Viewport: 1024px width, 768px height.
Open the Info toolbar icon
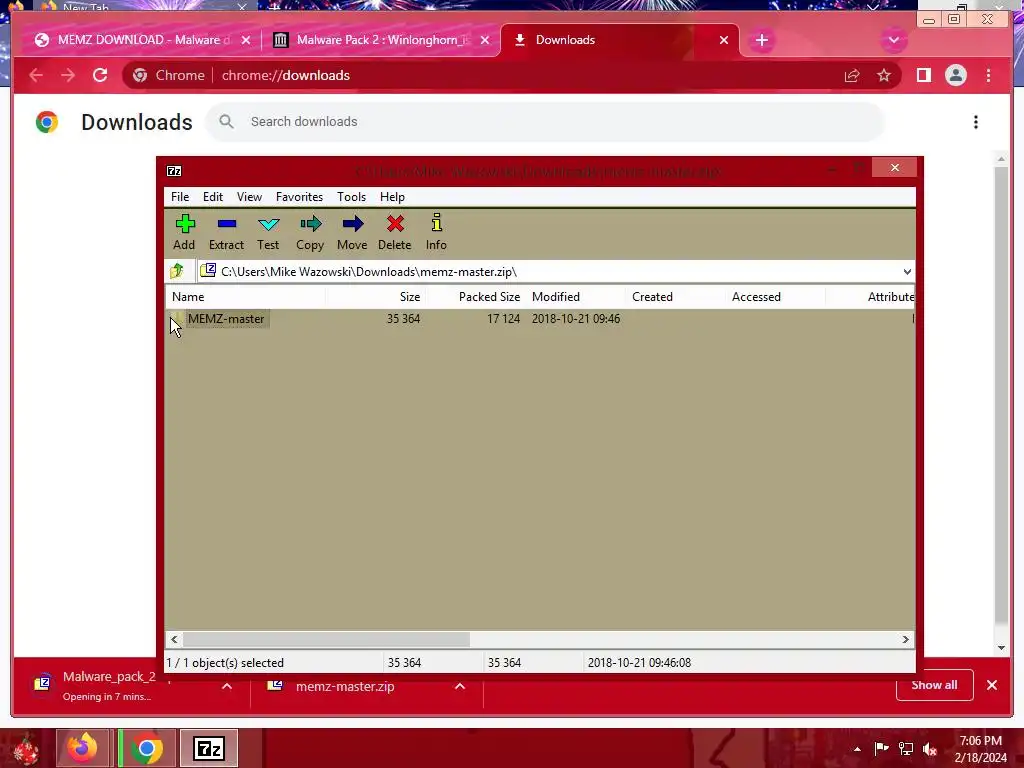(436, 232)
